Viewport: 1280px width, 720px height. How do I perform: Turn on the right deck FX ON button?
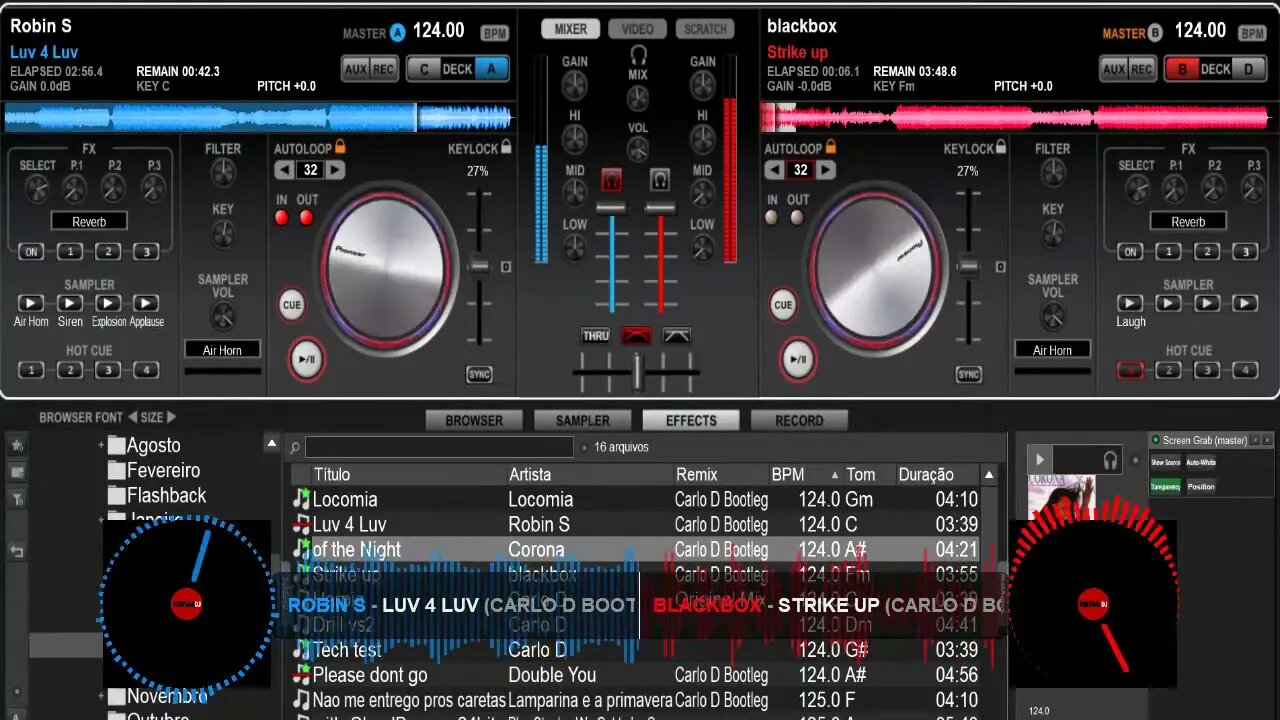[x=1130, y=252]
